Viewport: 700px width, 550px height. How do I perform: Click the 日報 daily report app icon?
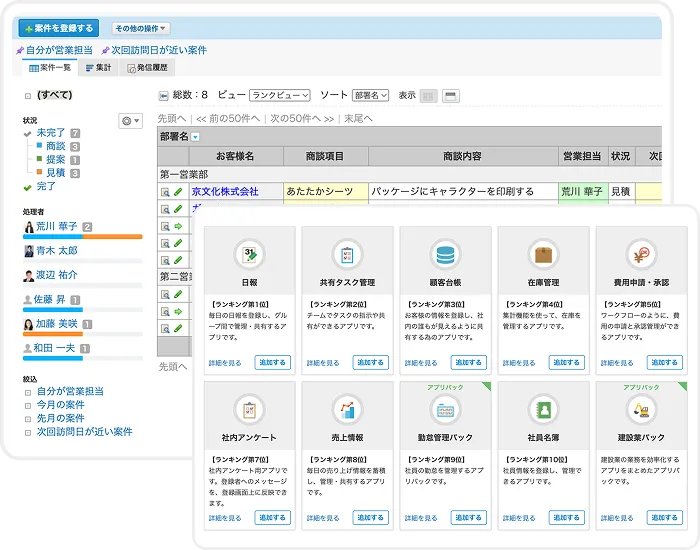[249, 252]
